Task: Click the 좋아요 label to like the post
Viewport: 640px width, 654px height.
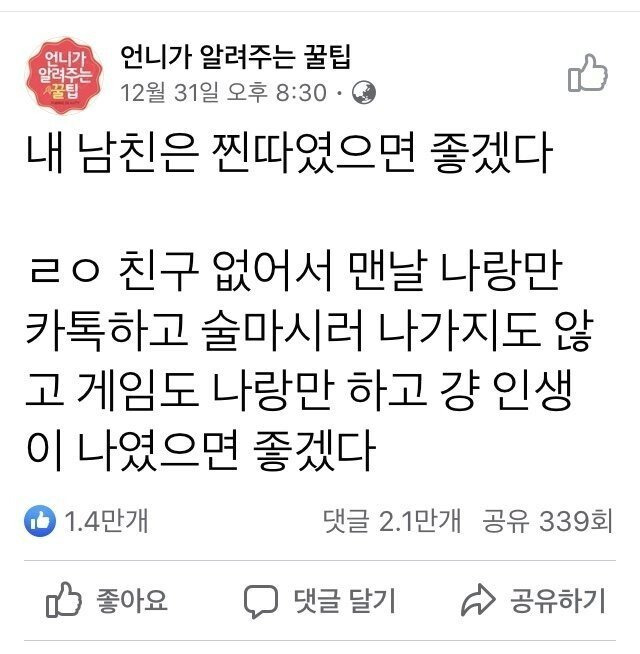Action: tap(132, 601)
